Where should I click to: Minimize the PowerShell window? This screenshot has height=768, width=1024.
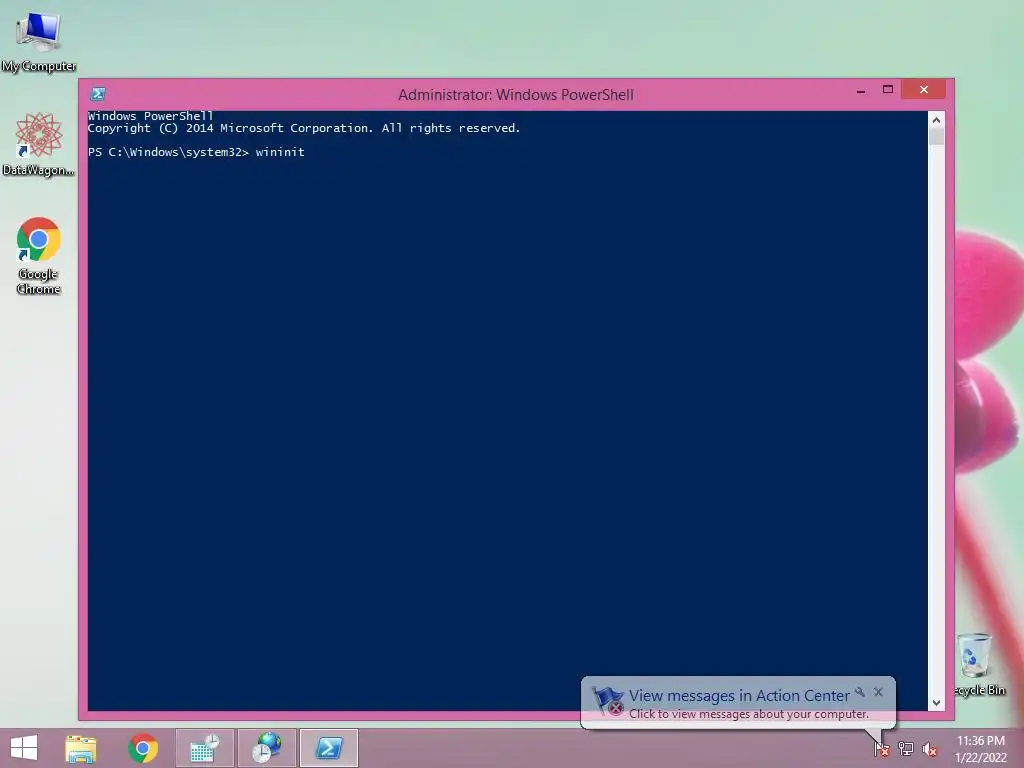click(861, 90)
